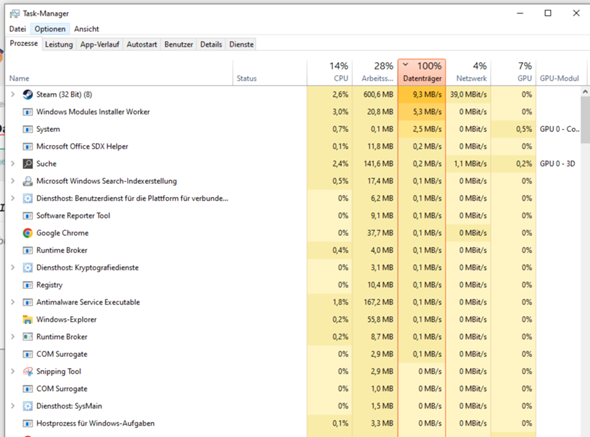
Task: Switch to the Autostart tab
Action: [142, 44]
